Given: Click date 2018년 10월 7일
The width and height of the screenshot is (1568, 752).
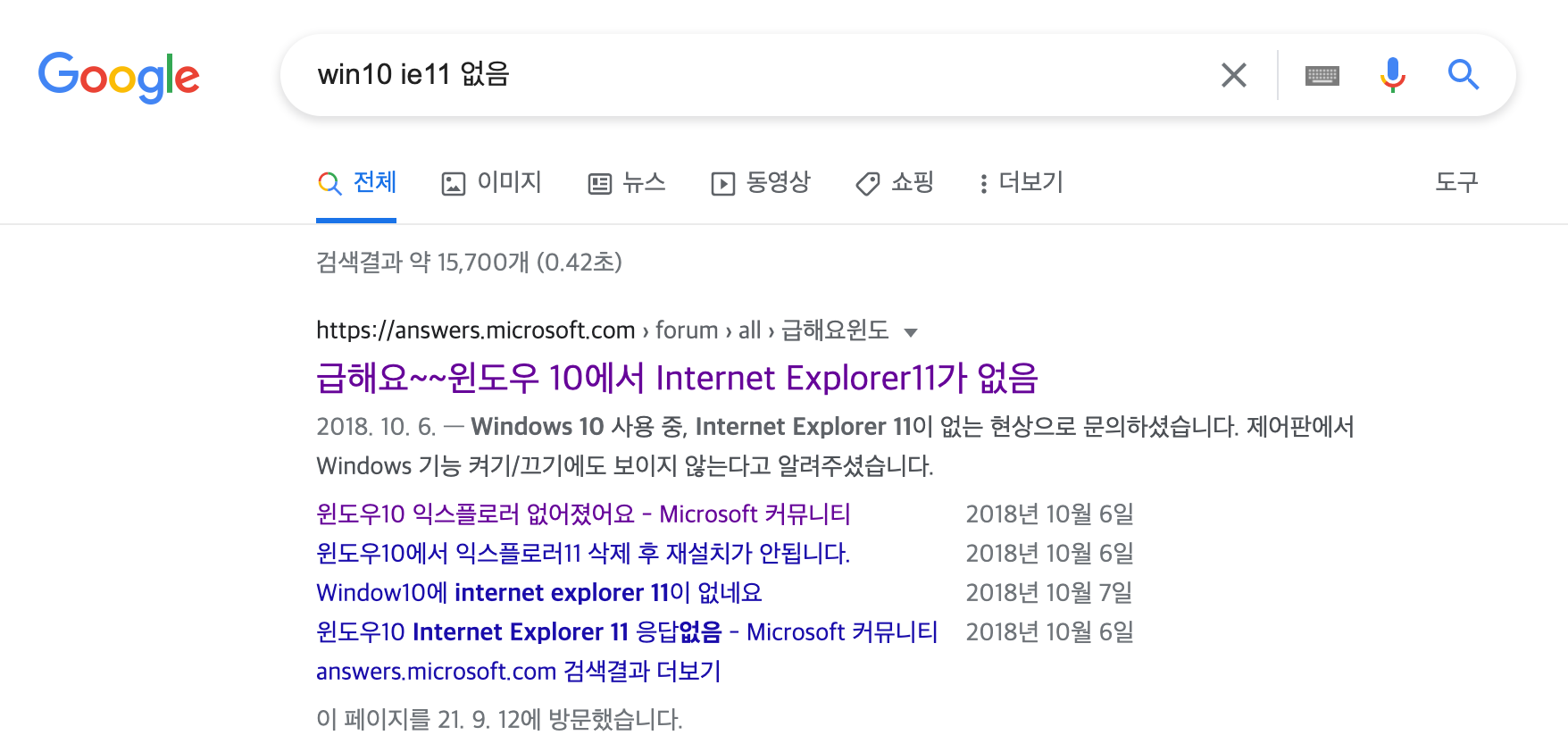Looking at the screenshot, I should point(1049,593).
